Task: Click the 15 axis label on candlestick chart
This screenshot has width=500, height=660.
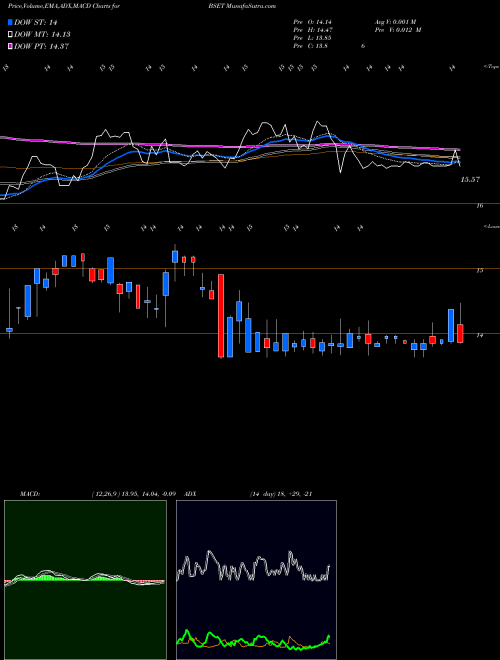Action: [x=479, y=270]
